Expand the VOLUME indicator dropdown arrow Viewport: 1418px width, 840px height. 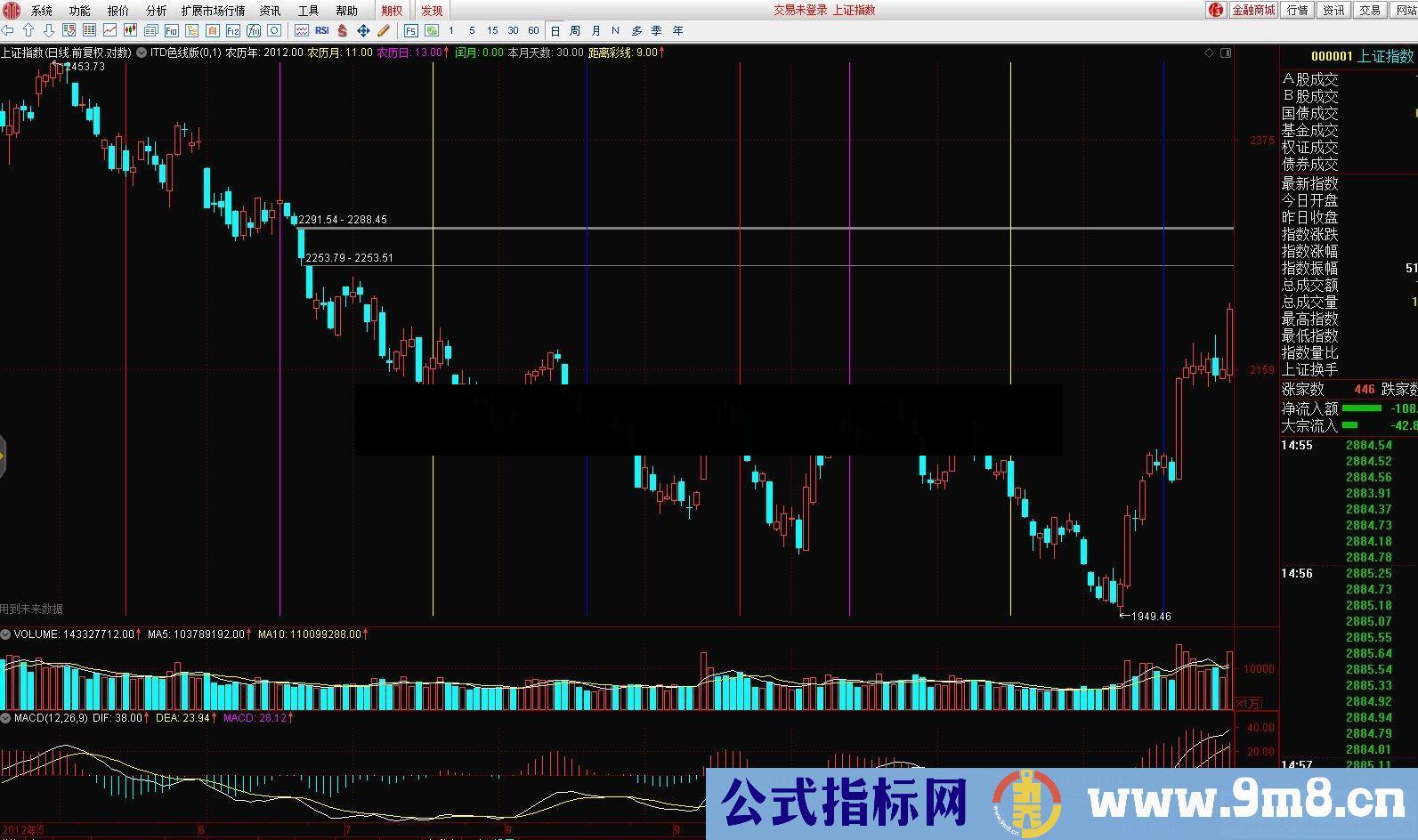[x=6, y=634]
